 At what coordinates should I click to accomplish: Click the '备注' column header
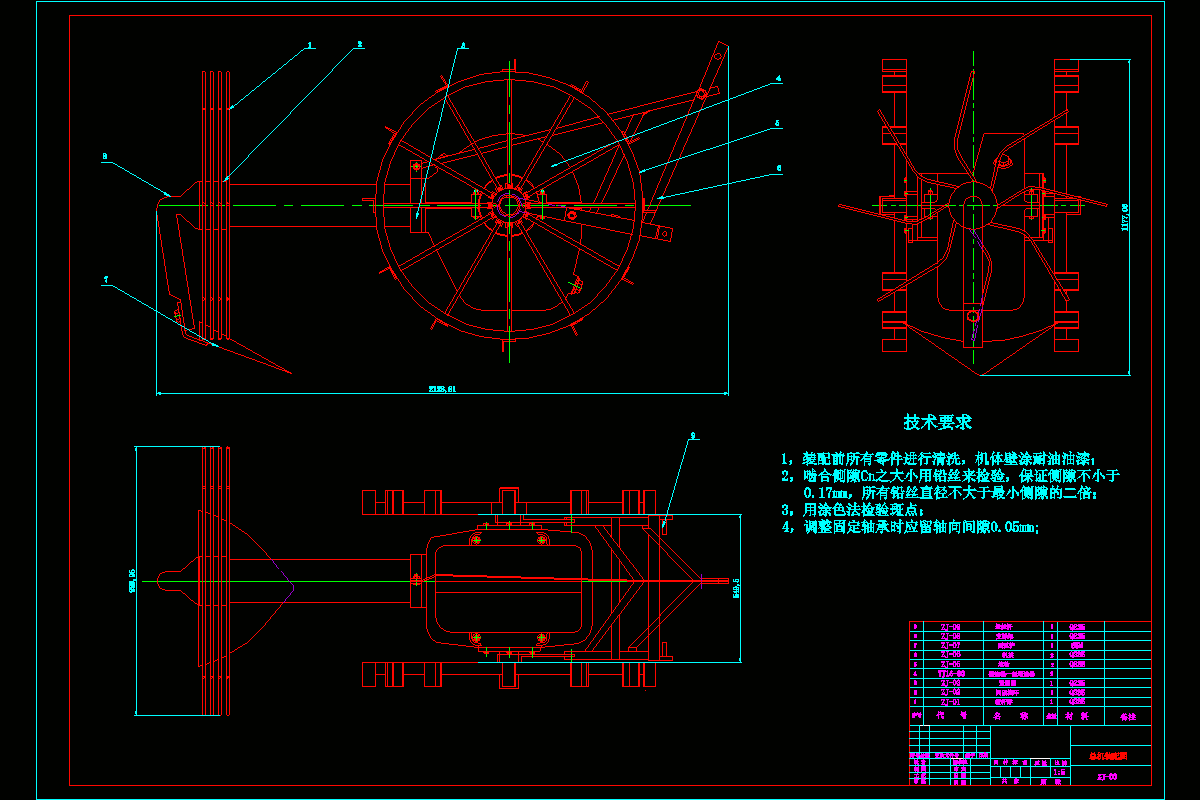(1128, 717)
